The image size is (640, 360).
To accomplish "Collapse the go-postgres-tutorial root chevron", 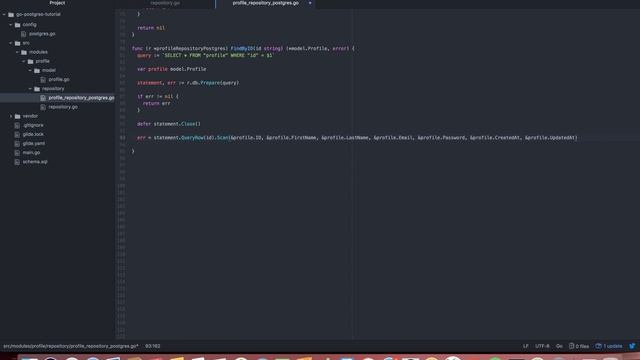I will [4, 14].
